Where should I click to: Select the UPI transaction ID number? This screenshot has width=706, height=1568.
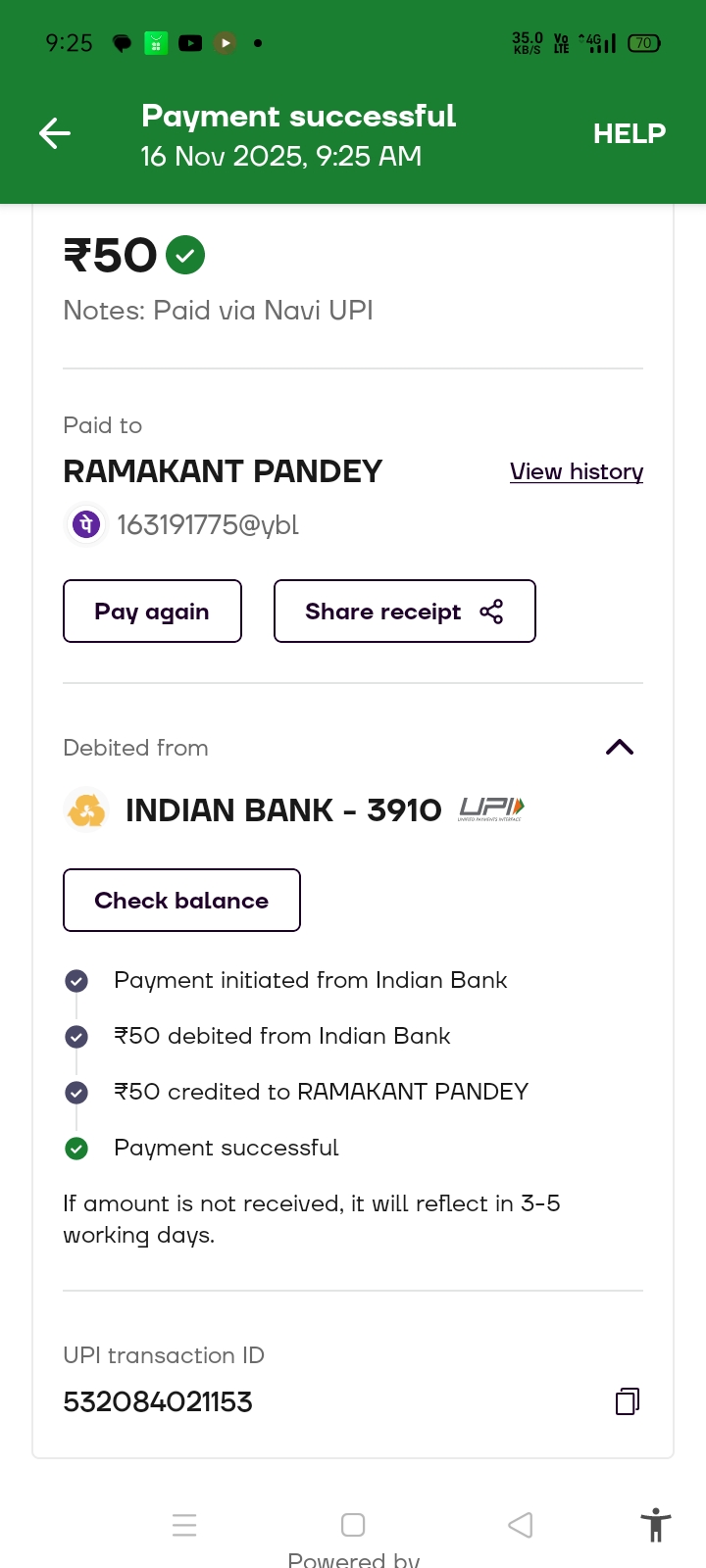point(158,1402)
